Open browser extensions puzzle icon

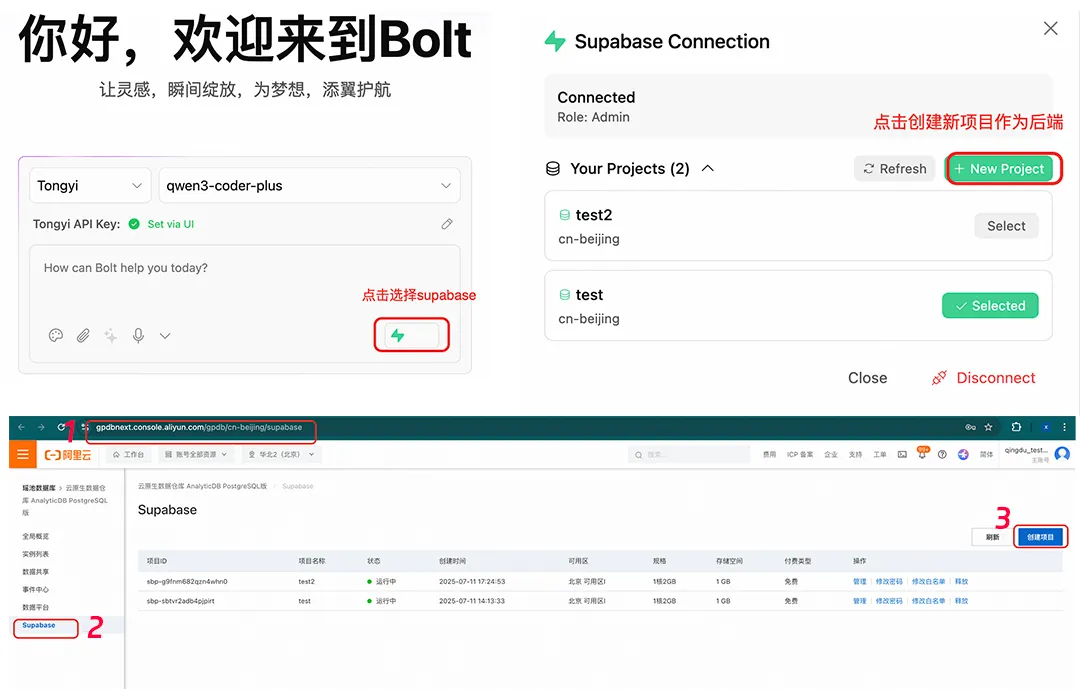tap(1016, 427)
